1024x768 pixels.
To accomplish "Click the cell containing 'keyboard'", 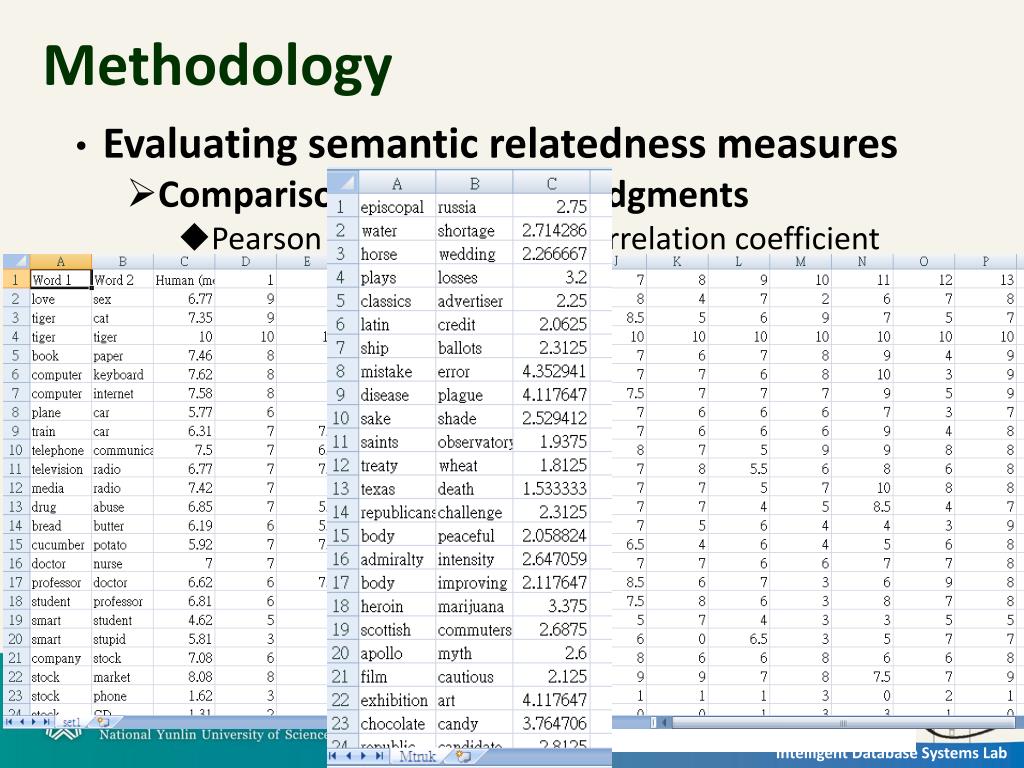I will [123, 374].
